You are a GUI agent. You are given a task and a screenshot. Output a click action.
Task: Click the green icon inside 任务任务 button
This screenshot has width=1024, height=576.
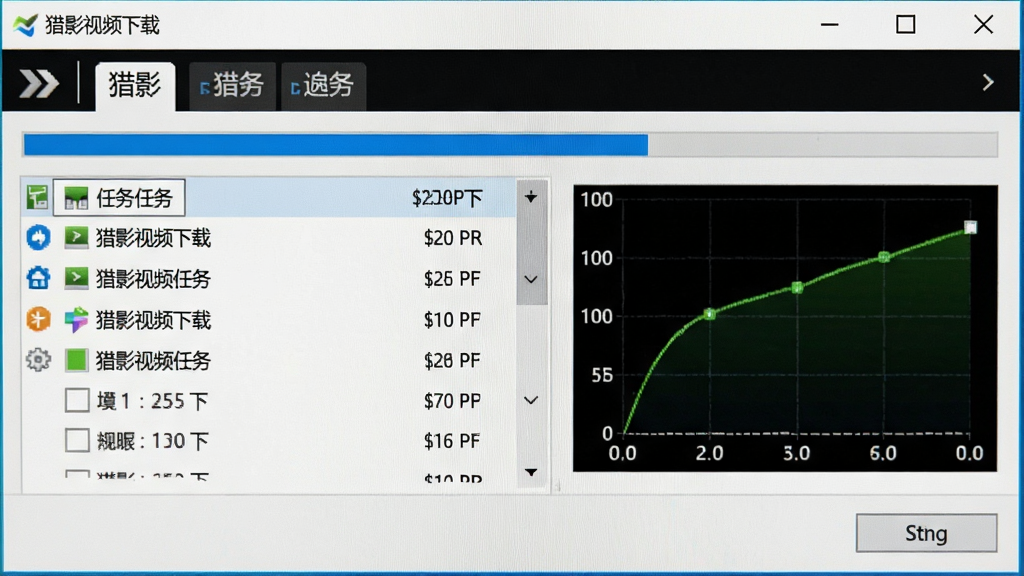[x=76, y=198]
